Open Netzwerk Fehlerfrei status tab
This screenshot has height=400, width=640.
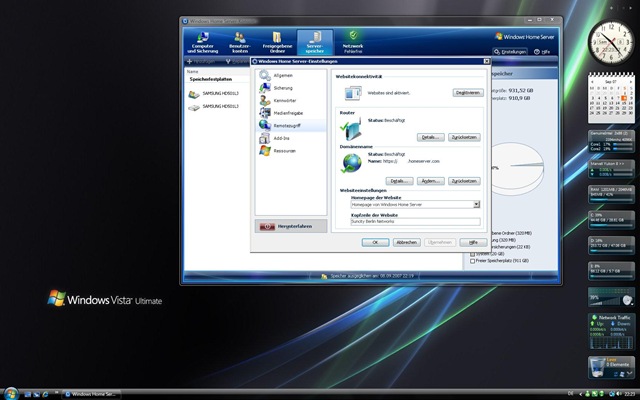pos(353,42)
